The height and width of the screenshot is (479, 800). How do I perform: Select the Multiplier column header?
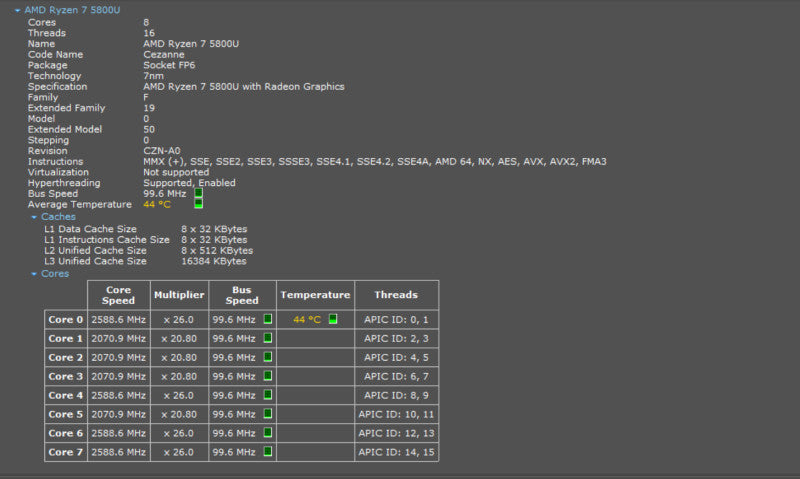[x=179, y=295]
